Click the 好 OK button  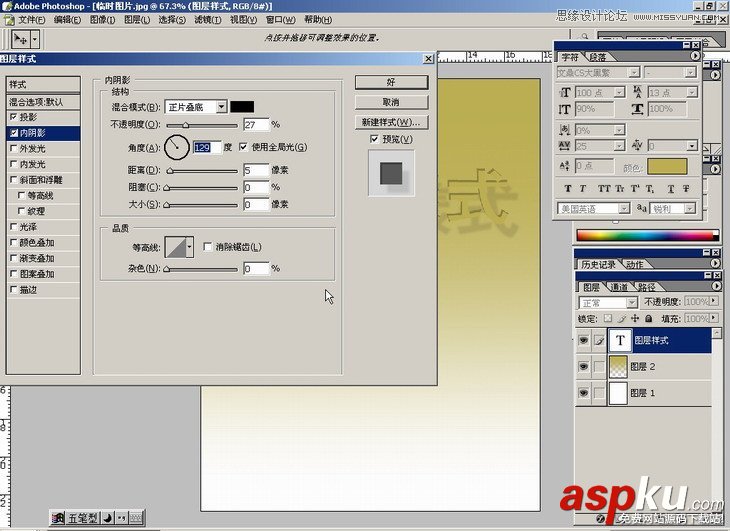click(x=391, y=82)
